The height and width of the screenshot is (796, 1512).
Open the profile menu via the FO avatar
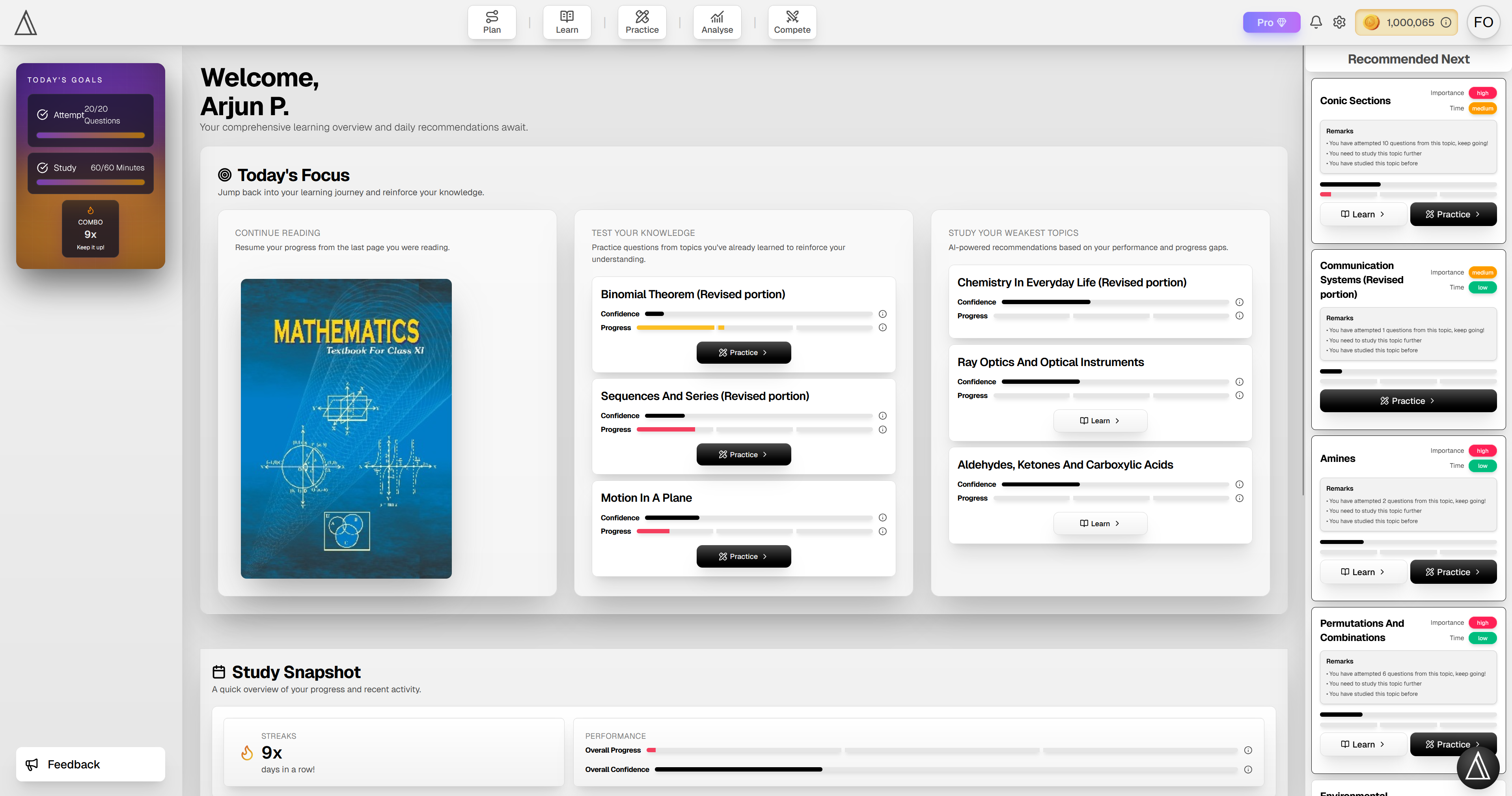[x=1483, y=22]
